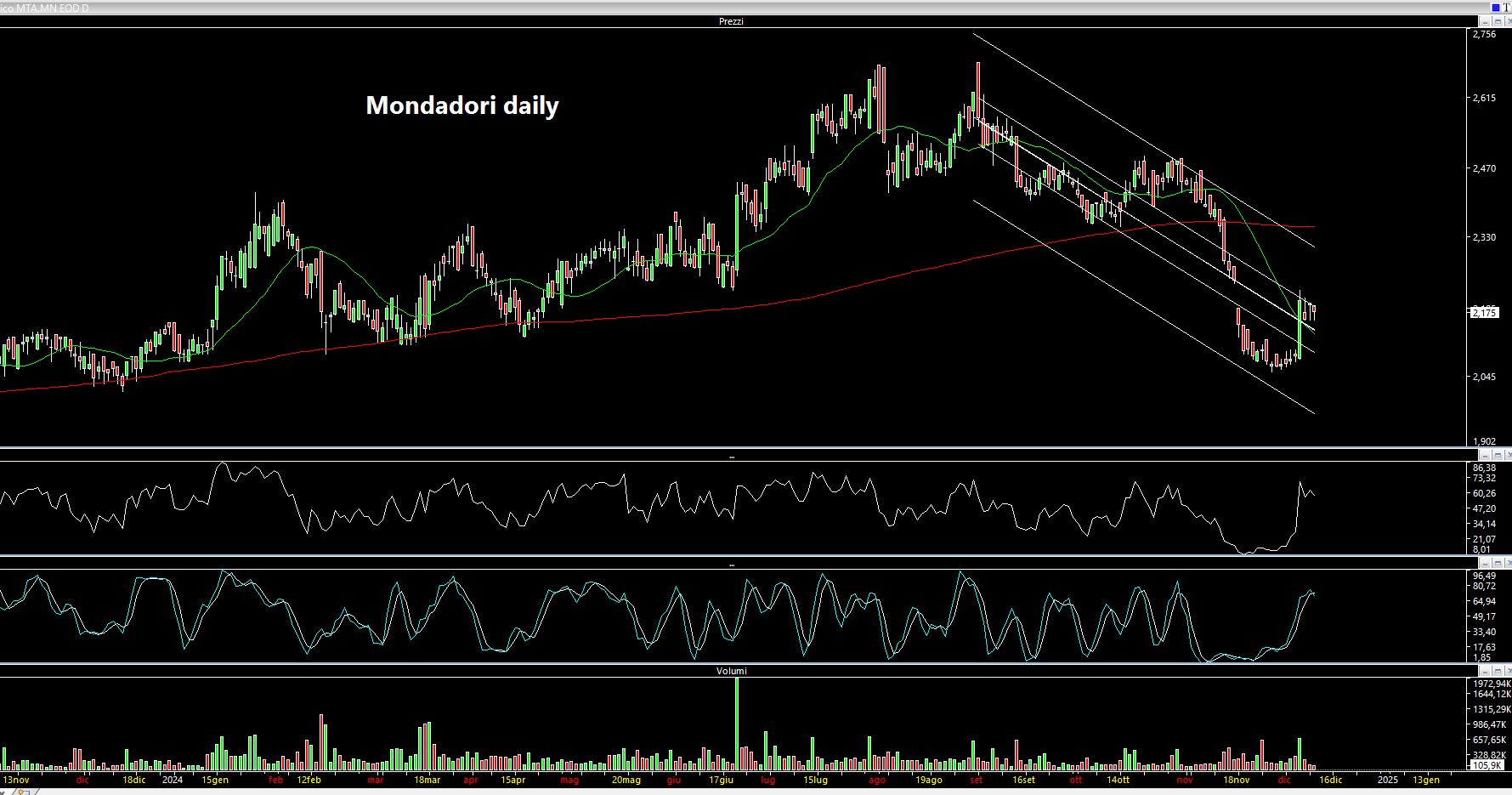Click the 657,65K volume scale value

point(1489,740)
